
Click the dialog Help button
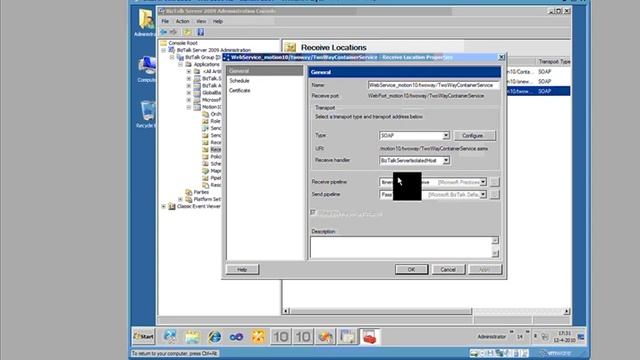click(x=242, y=269)
